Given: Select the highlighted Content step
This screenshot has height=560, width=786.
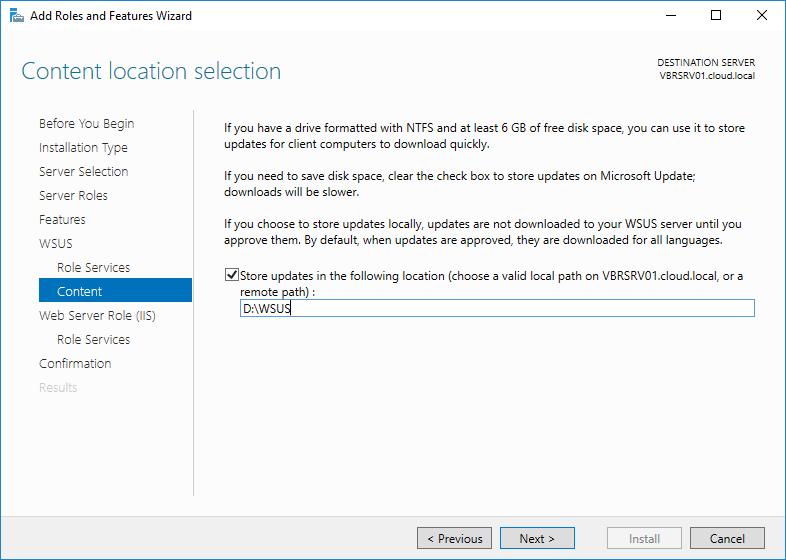Looking at the screenshot, I should [x=80, y=292].
